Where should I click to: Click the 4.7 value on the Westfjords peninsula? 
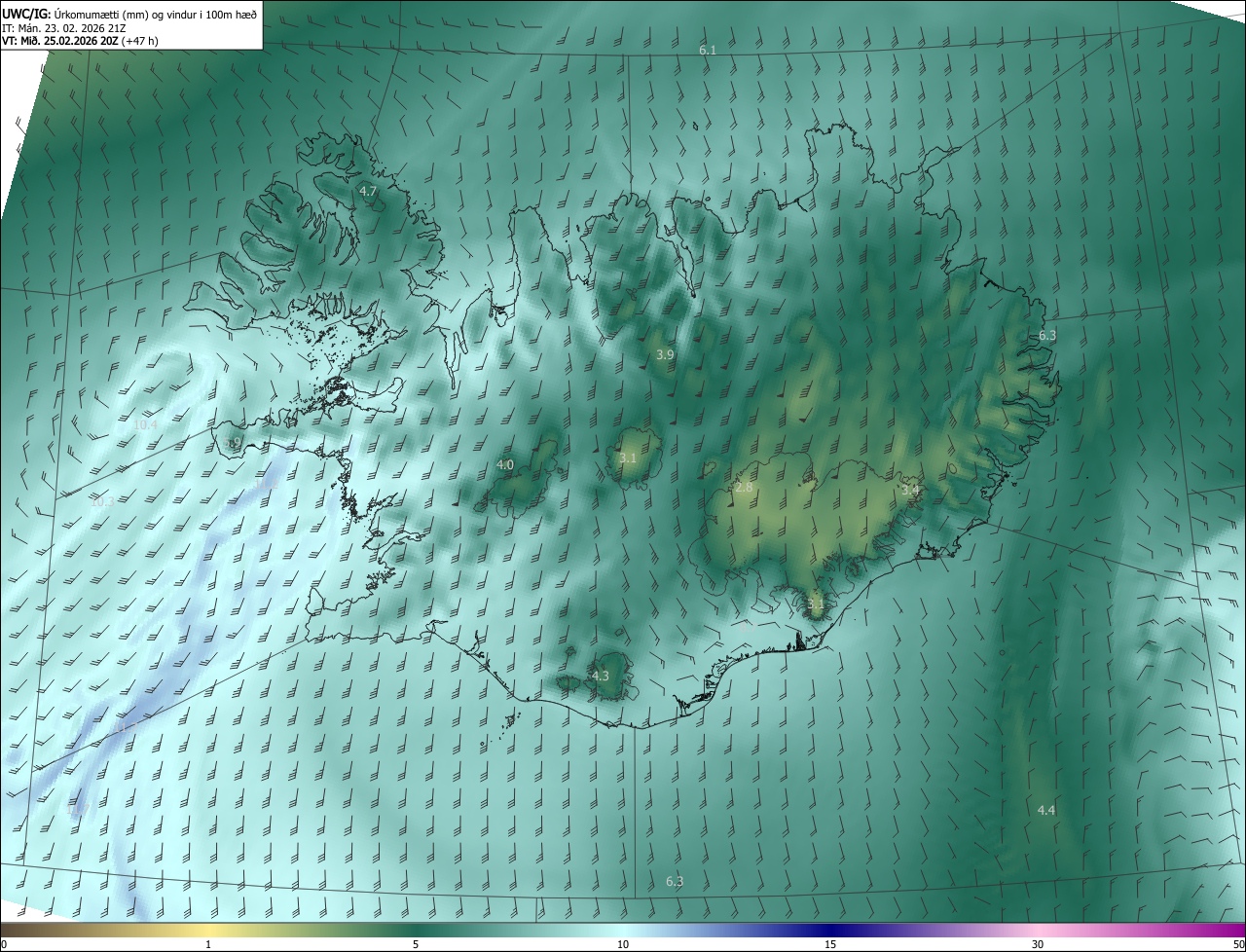[368, 192]
